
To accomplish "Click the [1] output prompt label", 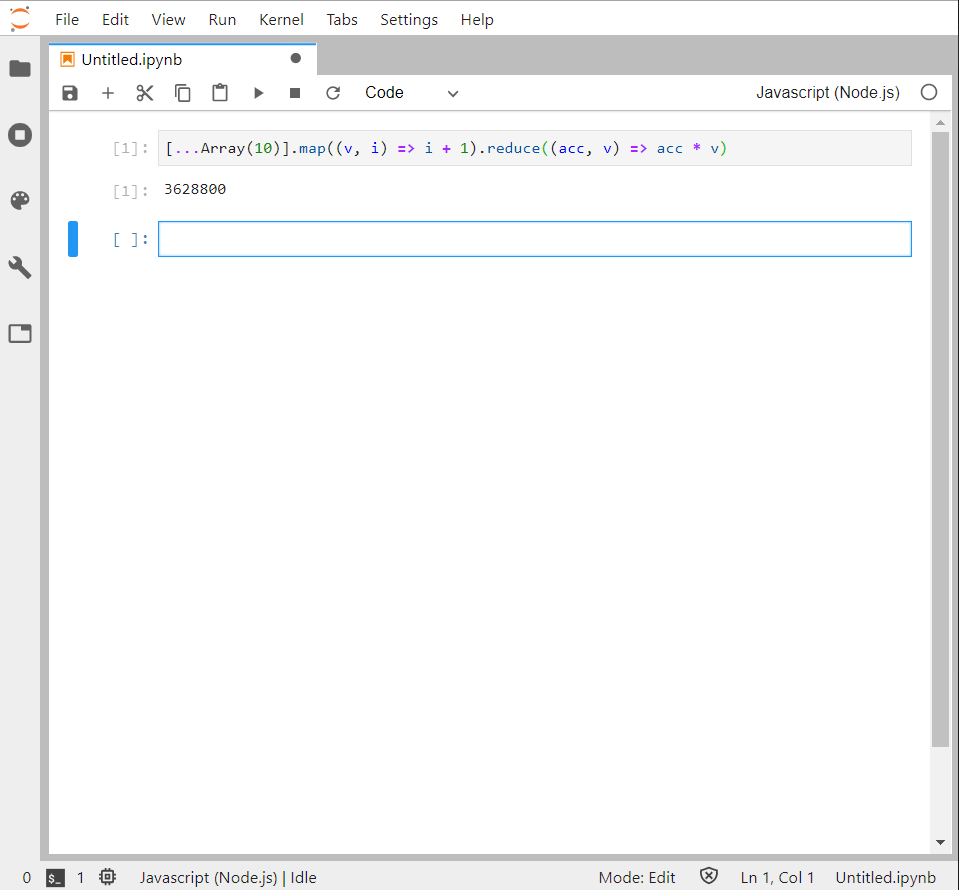I will pos(130,191).
